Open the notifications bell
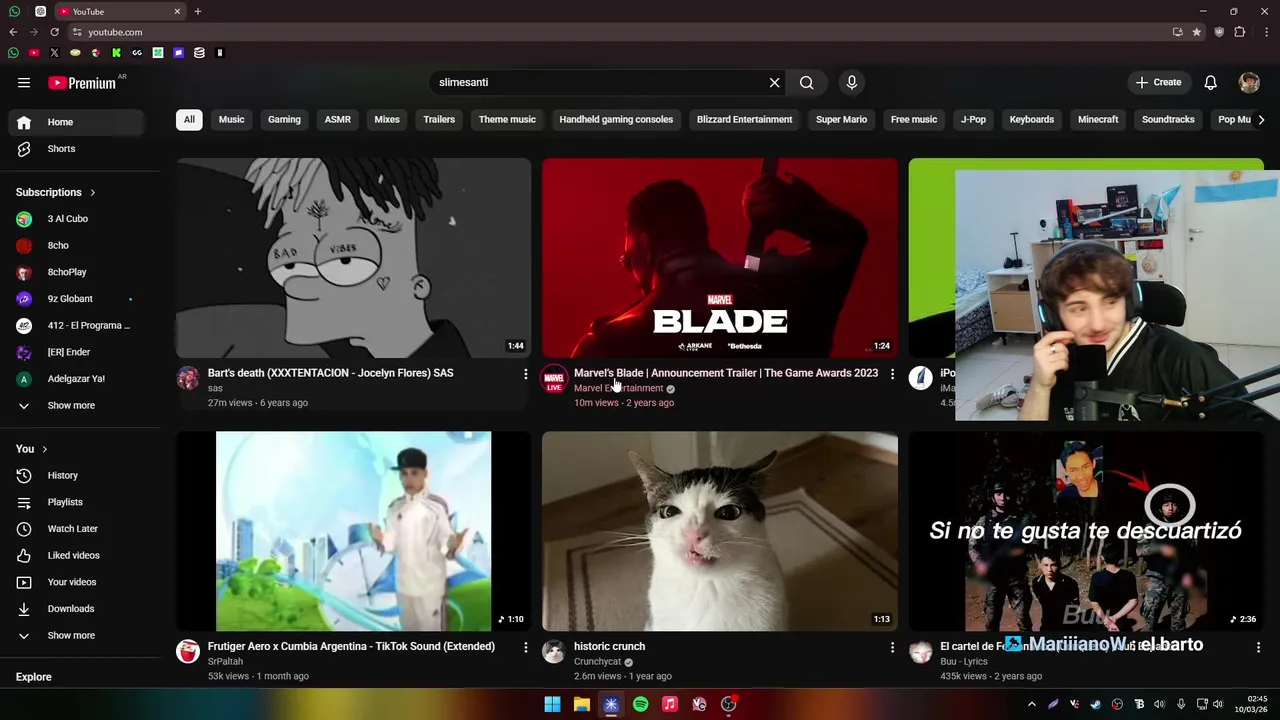 pos(1210,83)
